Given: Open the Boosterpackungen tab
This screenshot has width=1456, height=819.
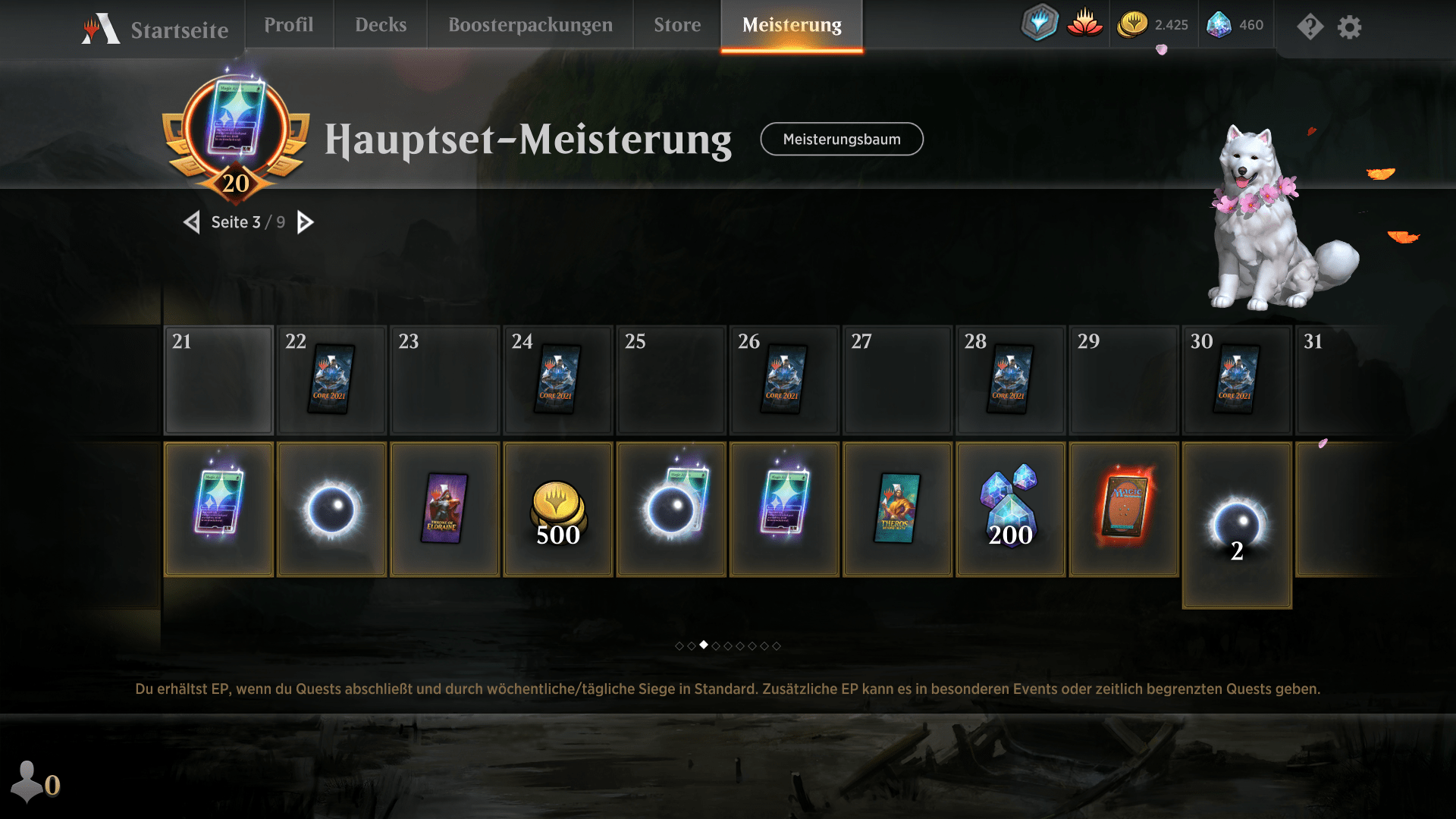Looking at the screenshot, I should pos(530,25).
